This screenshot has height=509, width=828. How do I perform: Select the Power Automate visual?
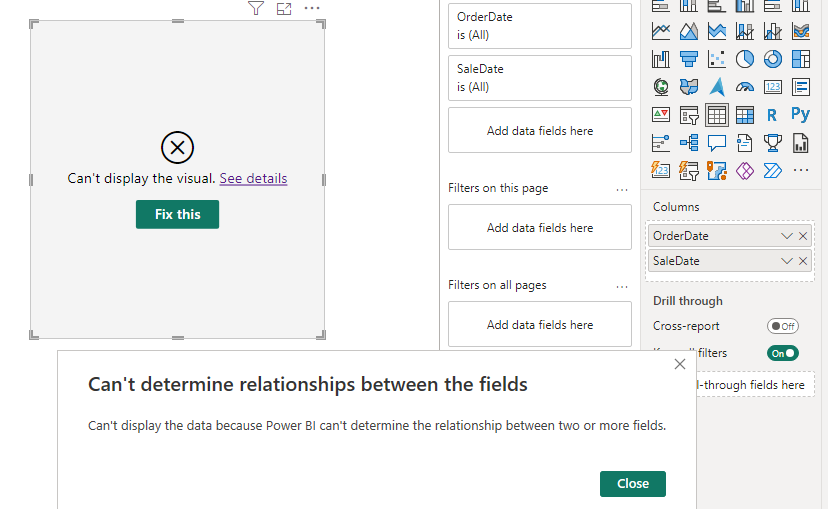tap(773, 170)
